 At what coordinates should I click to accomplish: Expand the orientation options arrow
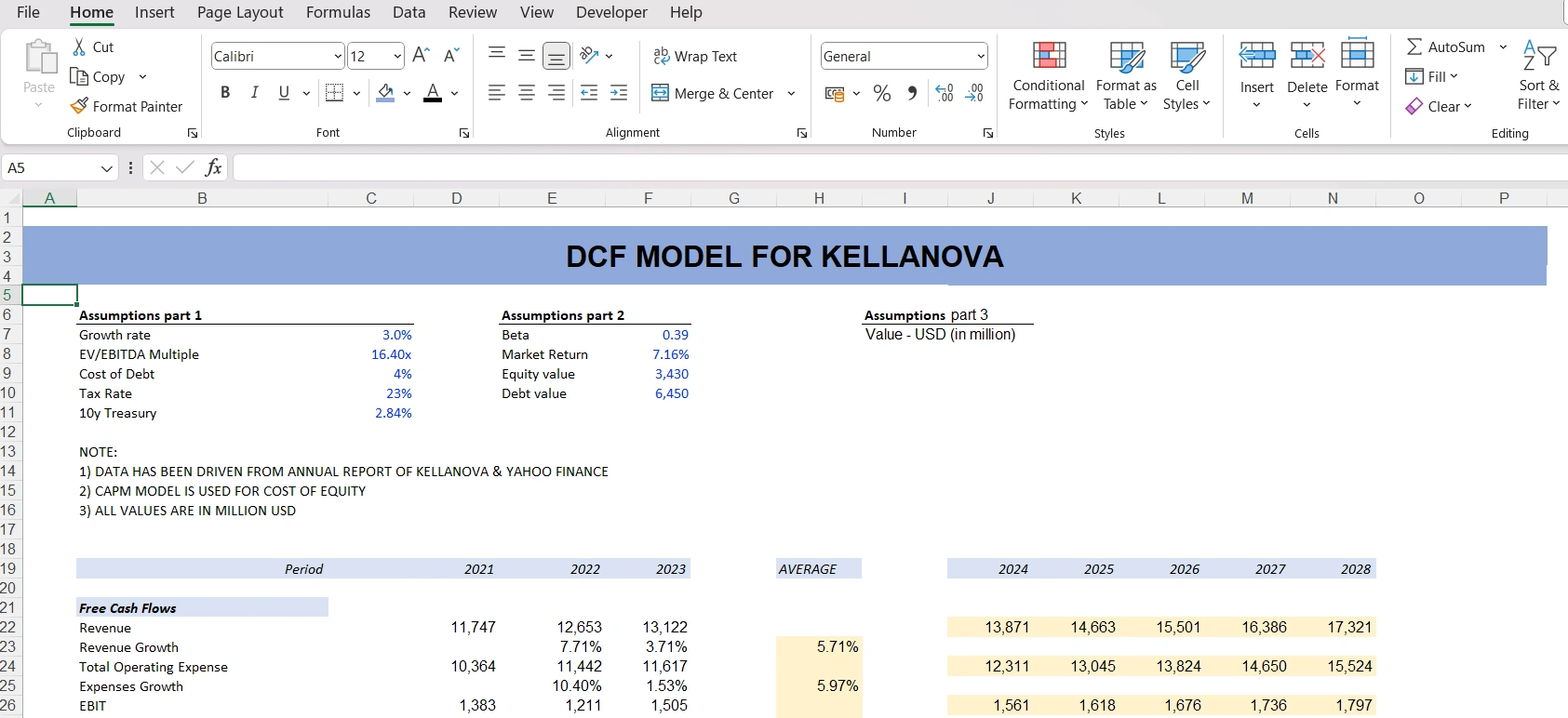609,56
